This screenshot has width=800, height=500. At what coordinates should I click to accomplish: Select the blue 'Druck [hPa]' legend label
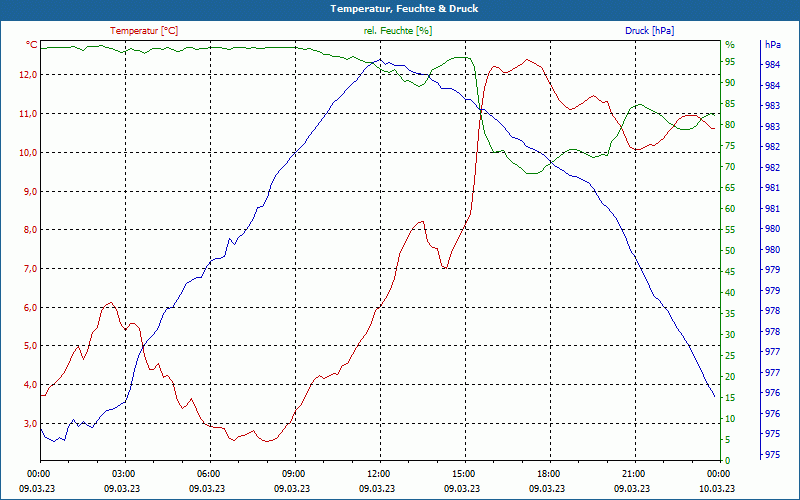pos(649,31)
